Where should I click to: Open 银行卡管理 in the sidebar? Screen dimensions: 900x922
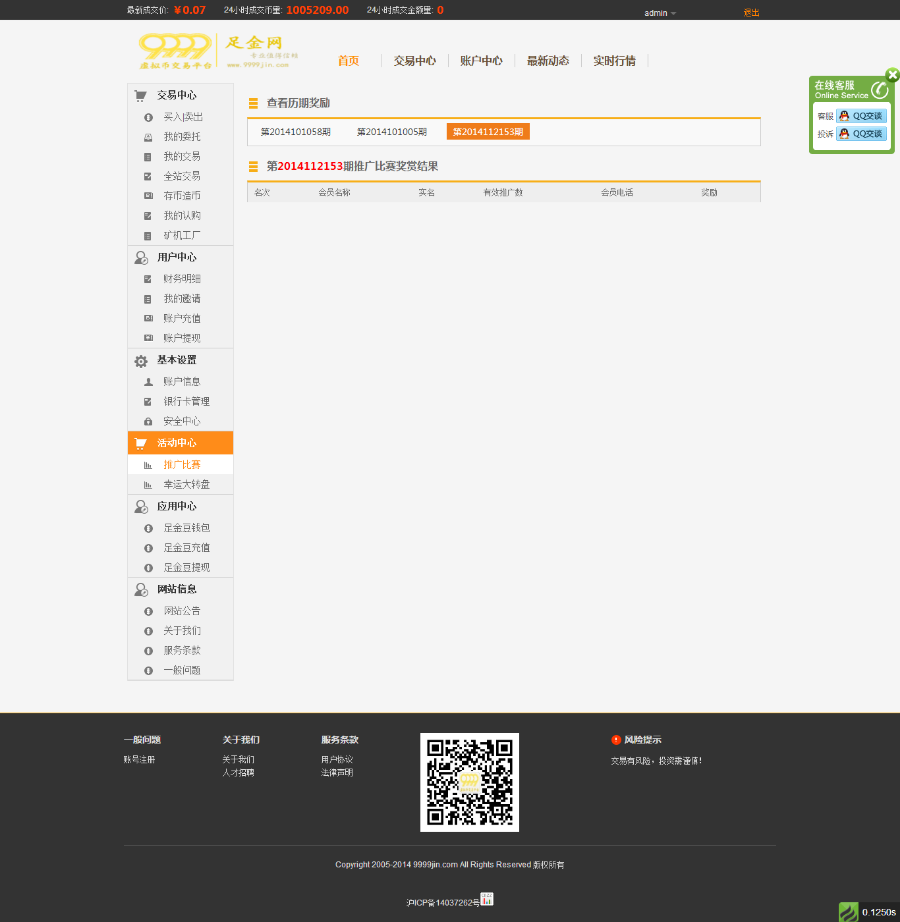tap(186, 401)
